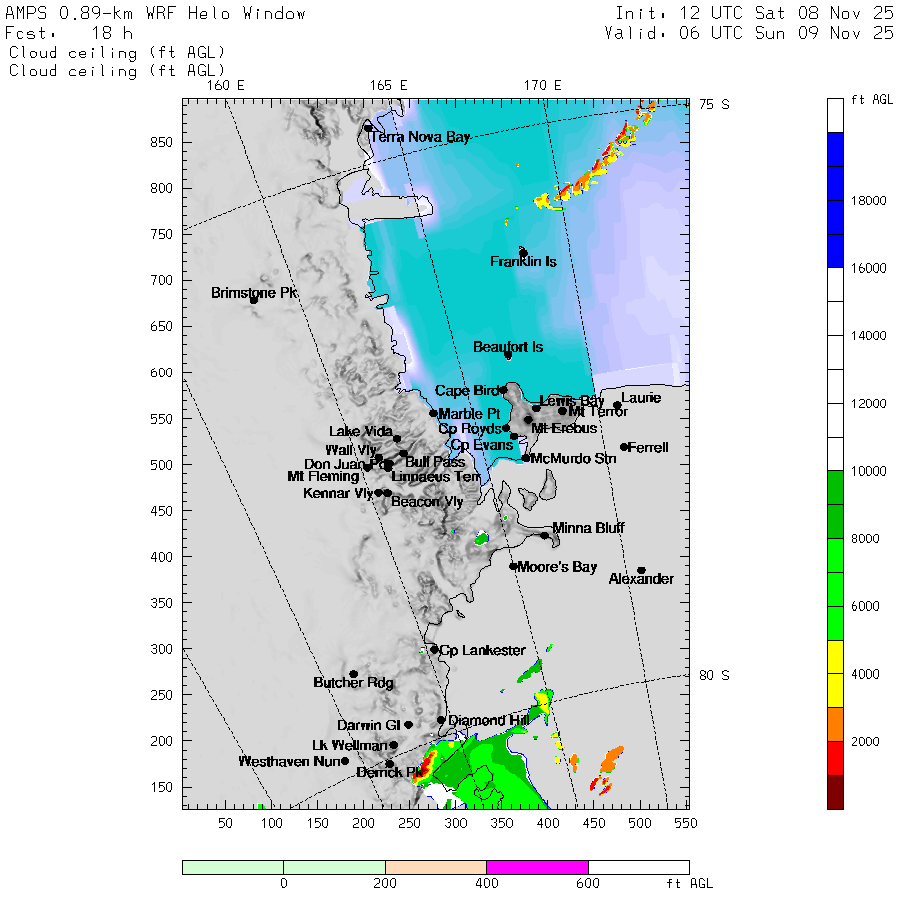The height and width of the screenshot is (900, 900).
Task: Select the 'Beaufort Is' map label
Action: 508,347
